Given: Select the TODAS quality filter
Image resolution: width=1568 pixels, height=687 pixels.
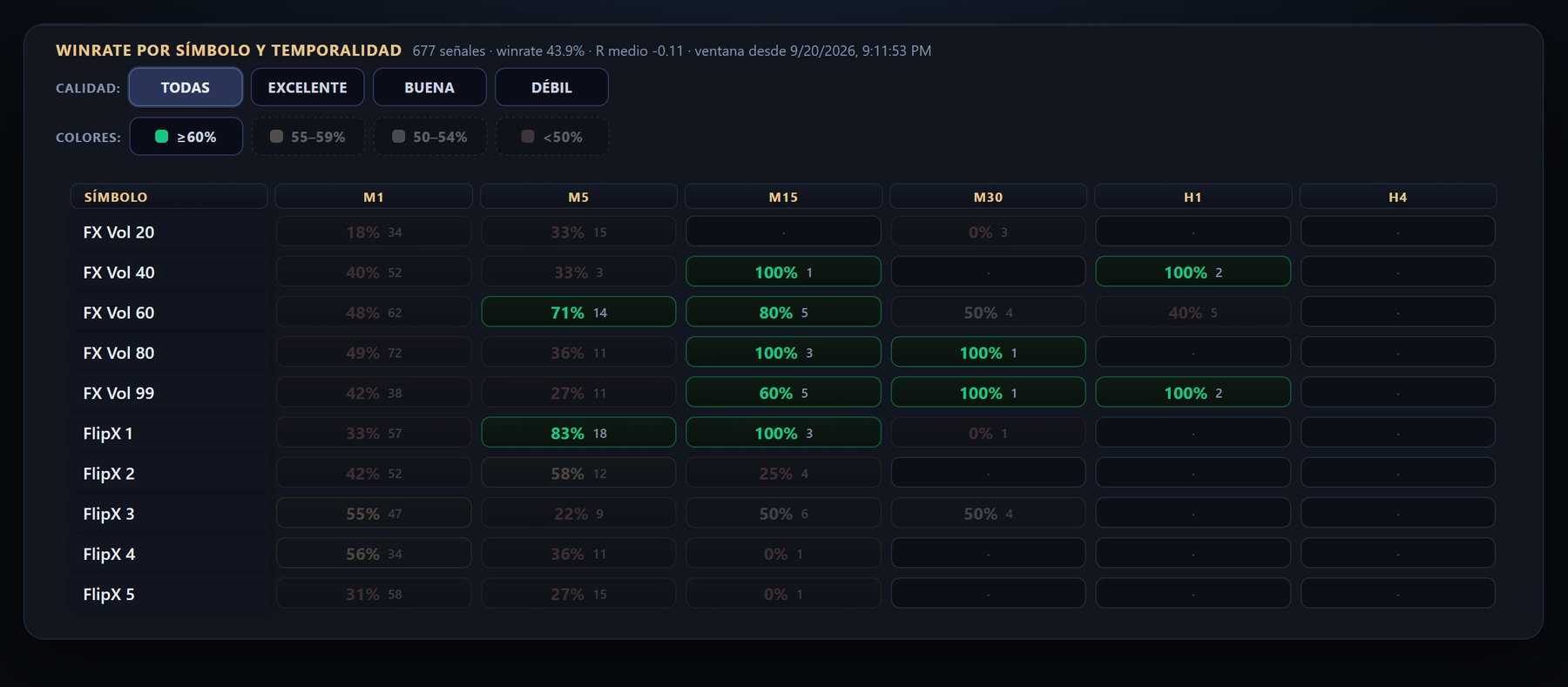Looking at the screenshot, I should point(186,87).
